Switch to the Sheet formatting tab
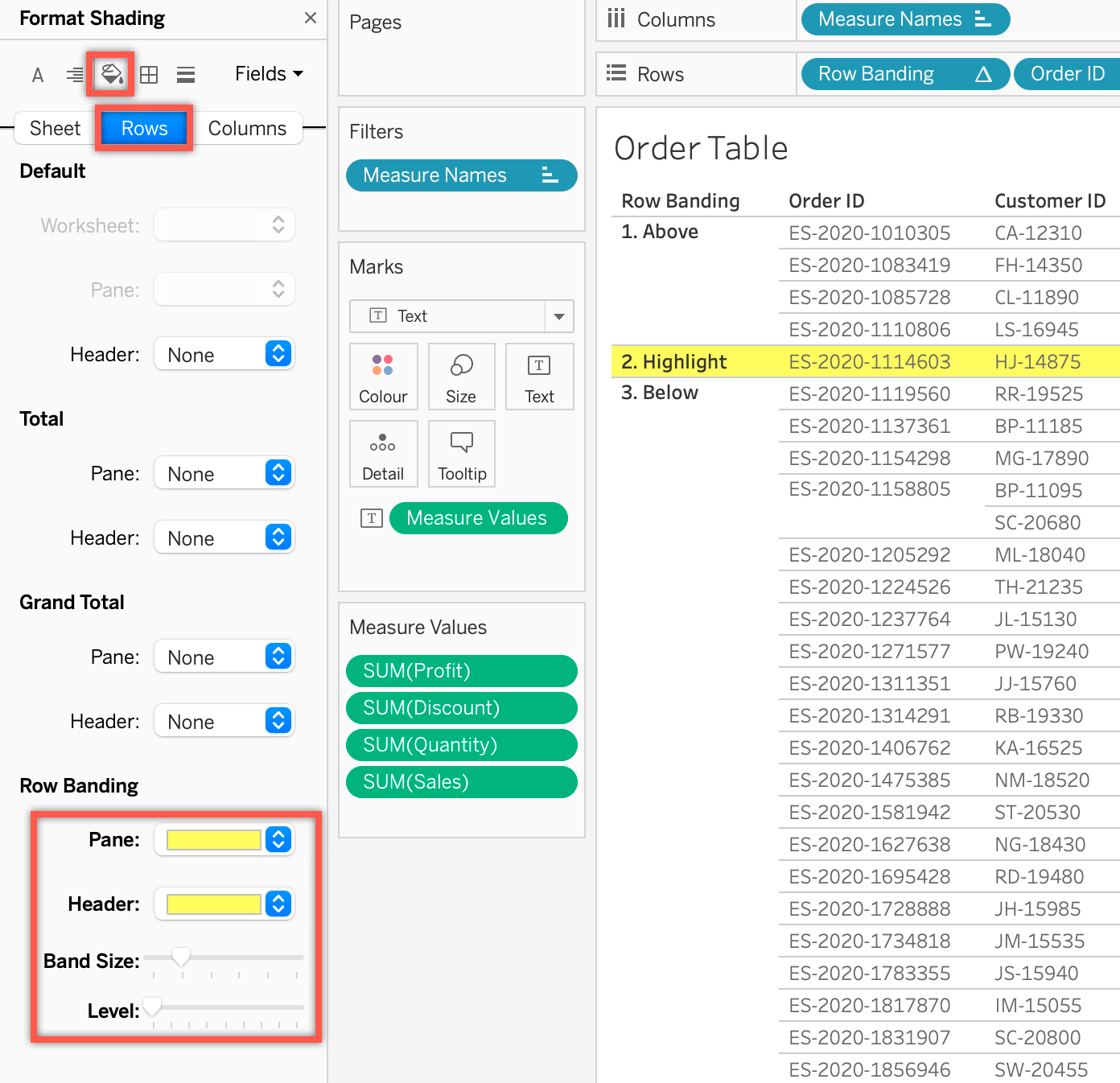 pyautogui.click(x=54, y=127)
